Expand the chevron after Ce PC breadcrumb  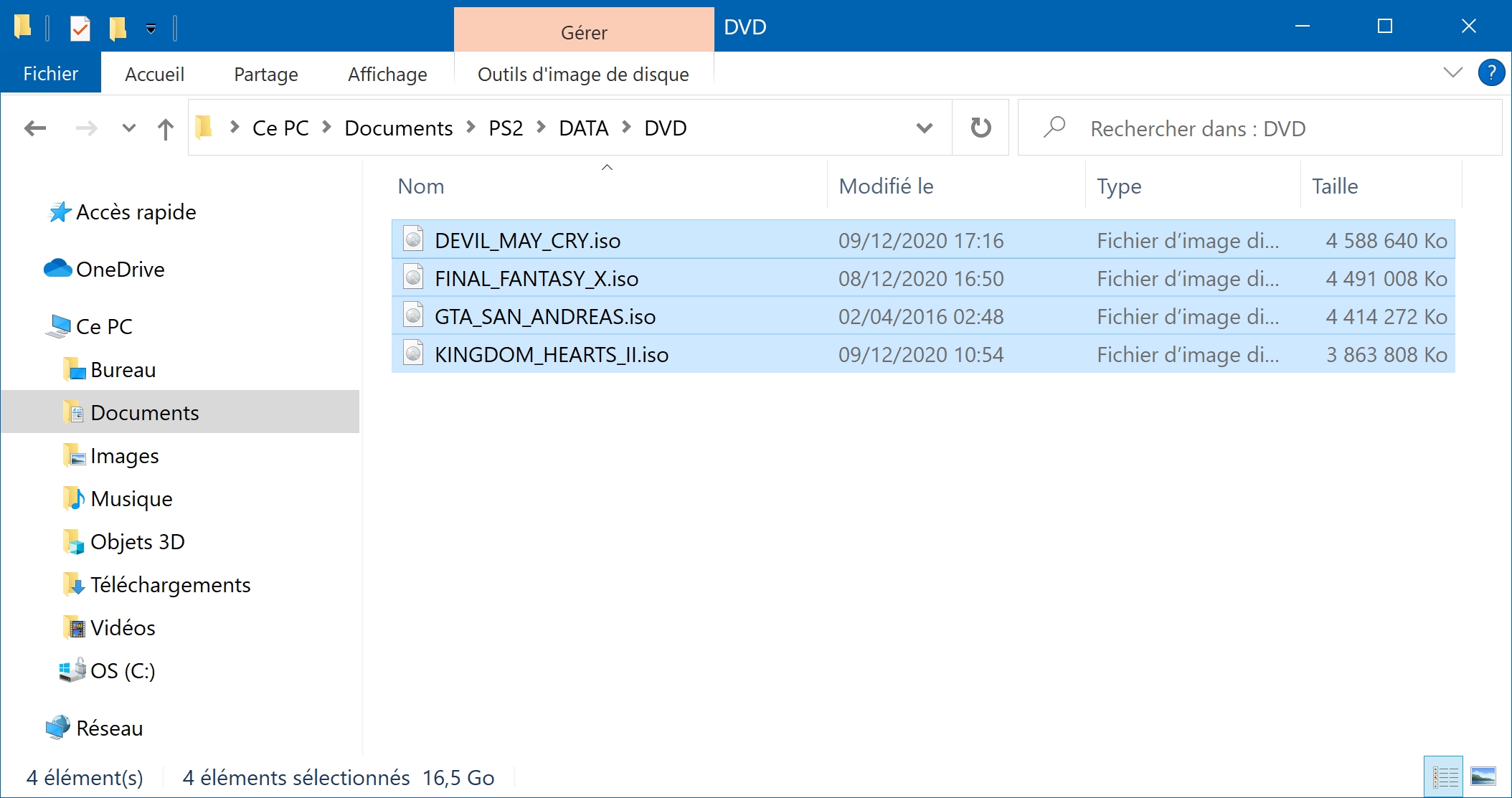tap(327, 128)
